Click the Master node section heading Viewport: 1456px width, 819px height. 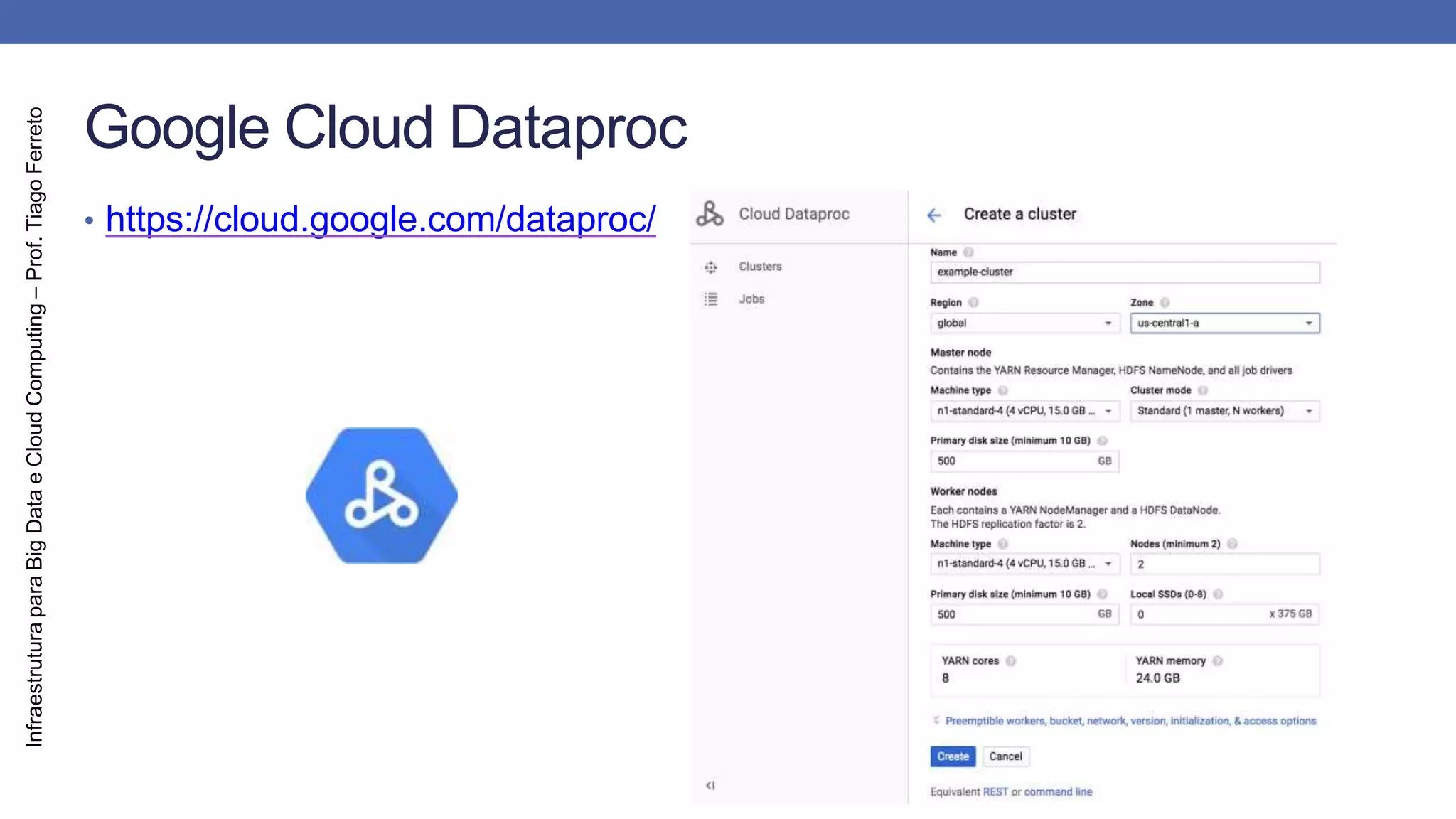(x=960, y=353)
